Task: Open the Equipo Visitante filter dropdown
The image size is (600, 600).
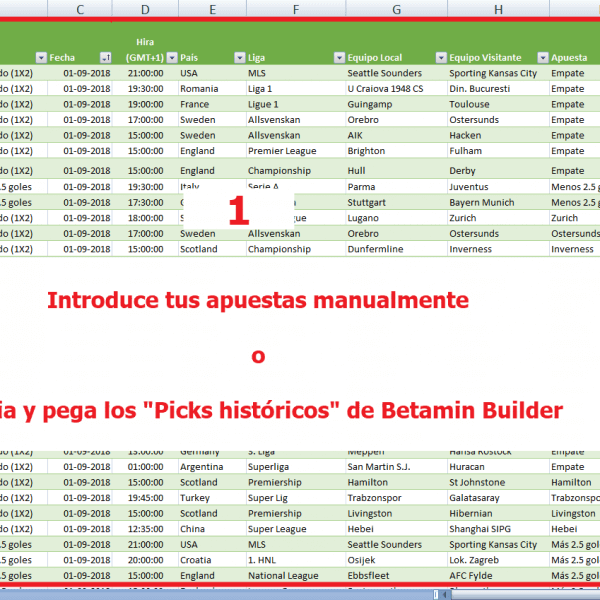Action: [x=543, y=57]
